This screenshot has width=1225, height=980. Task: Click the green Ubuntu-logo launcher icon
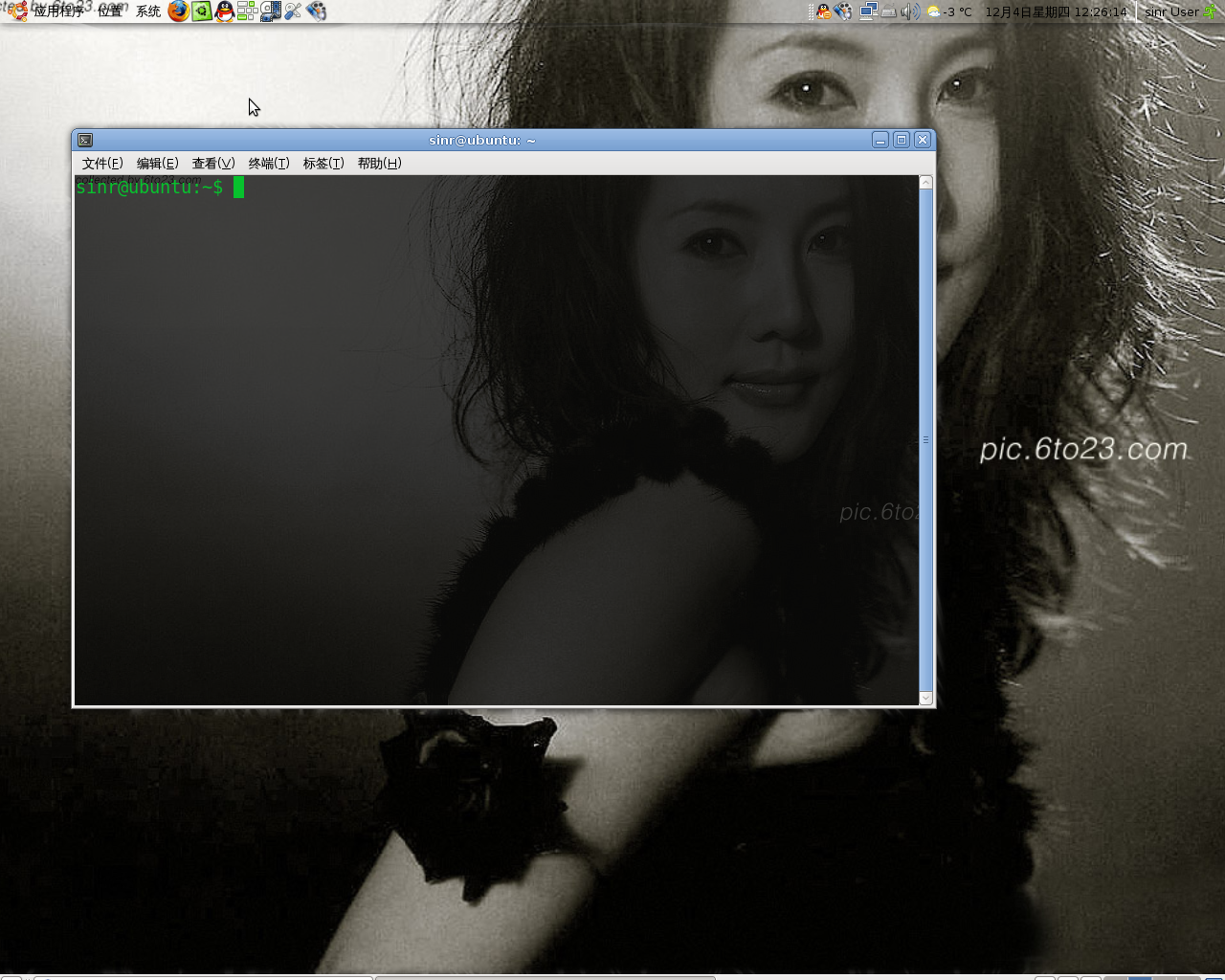coord(202,11)
